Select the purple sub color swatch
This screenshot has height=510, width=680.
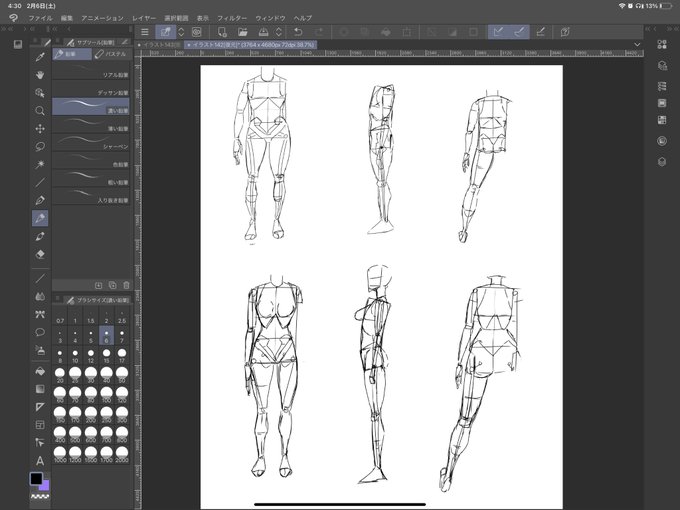point(45,486)
